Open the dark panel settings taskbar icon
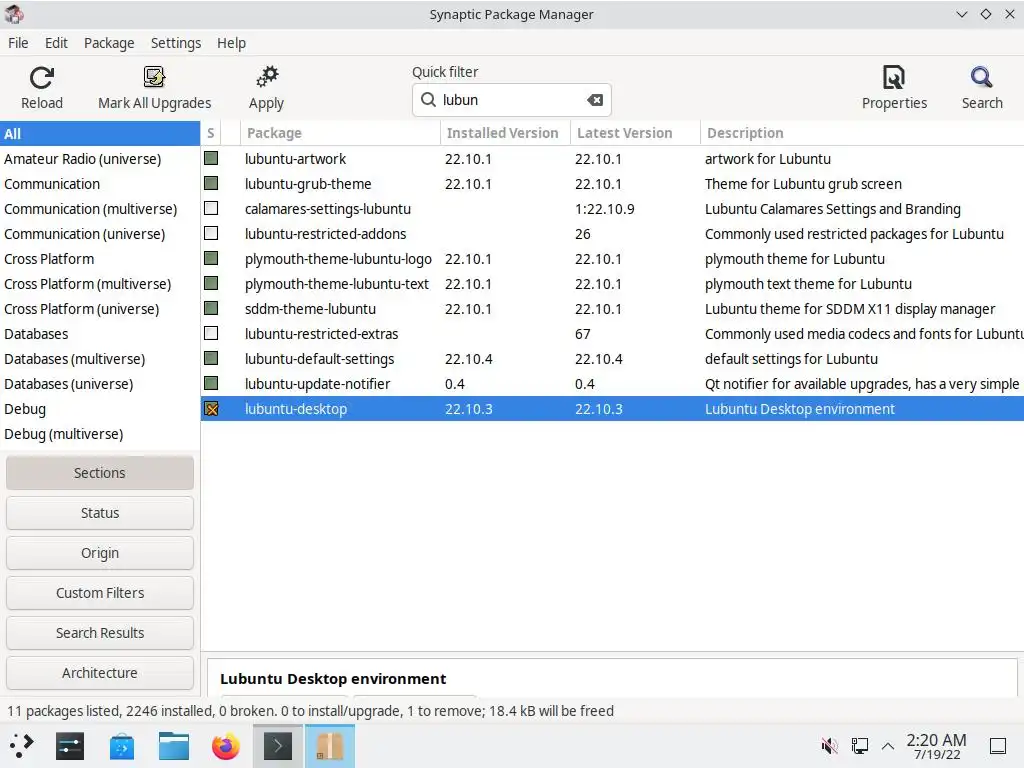This screenshot has width=1024, height=768. click(70, 746)
